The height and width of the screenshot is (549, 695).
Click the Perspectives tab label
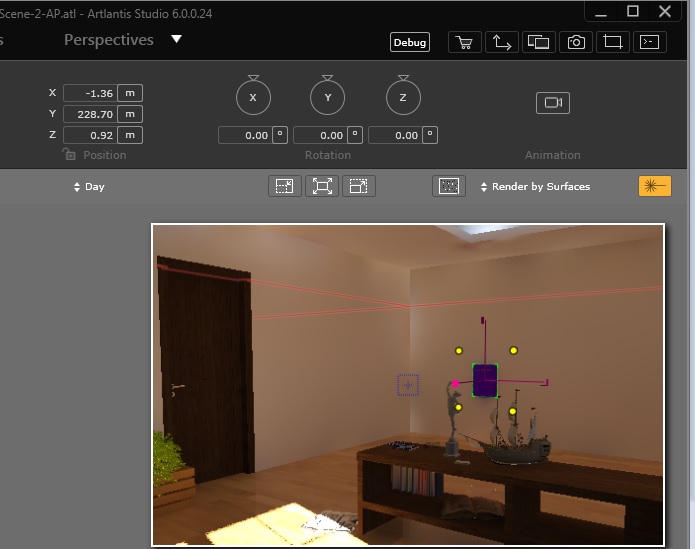109,39
